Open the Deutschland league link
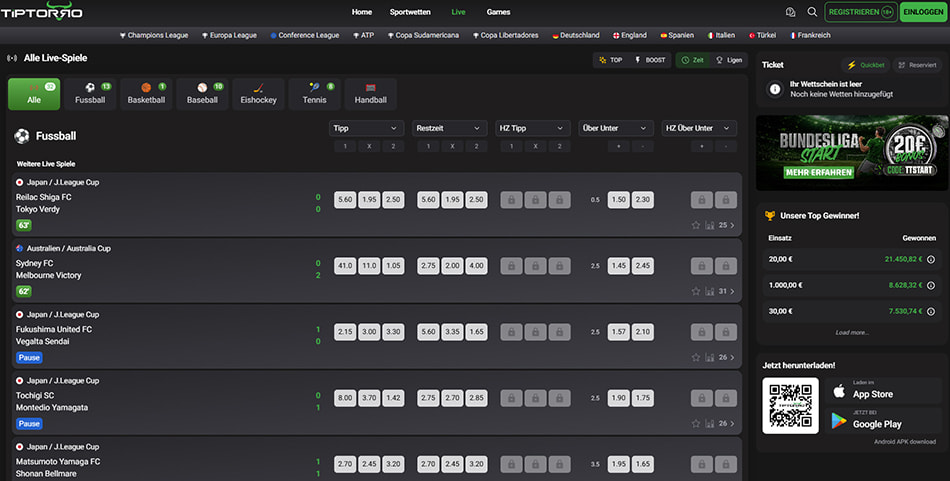Image resolution: width=950 pixels, height=481 pixels. pos(576,35)
